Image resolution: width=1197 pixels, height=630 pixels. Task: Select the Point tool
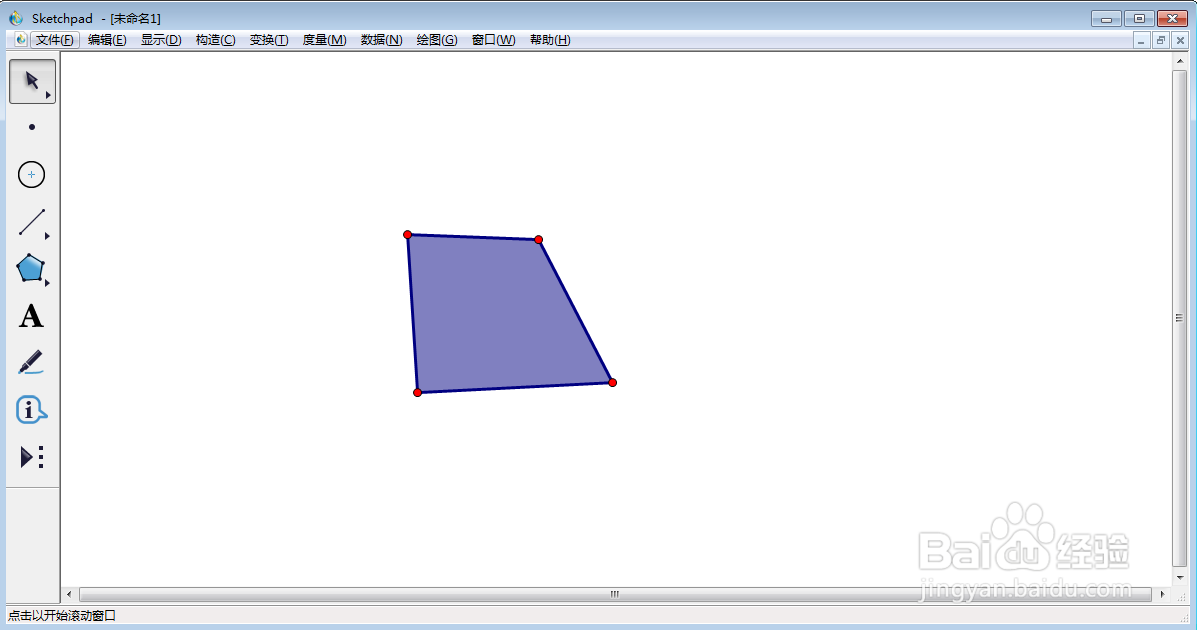(31, 128)
